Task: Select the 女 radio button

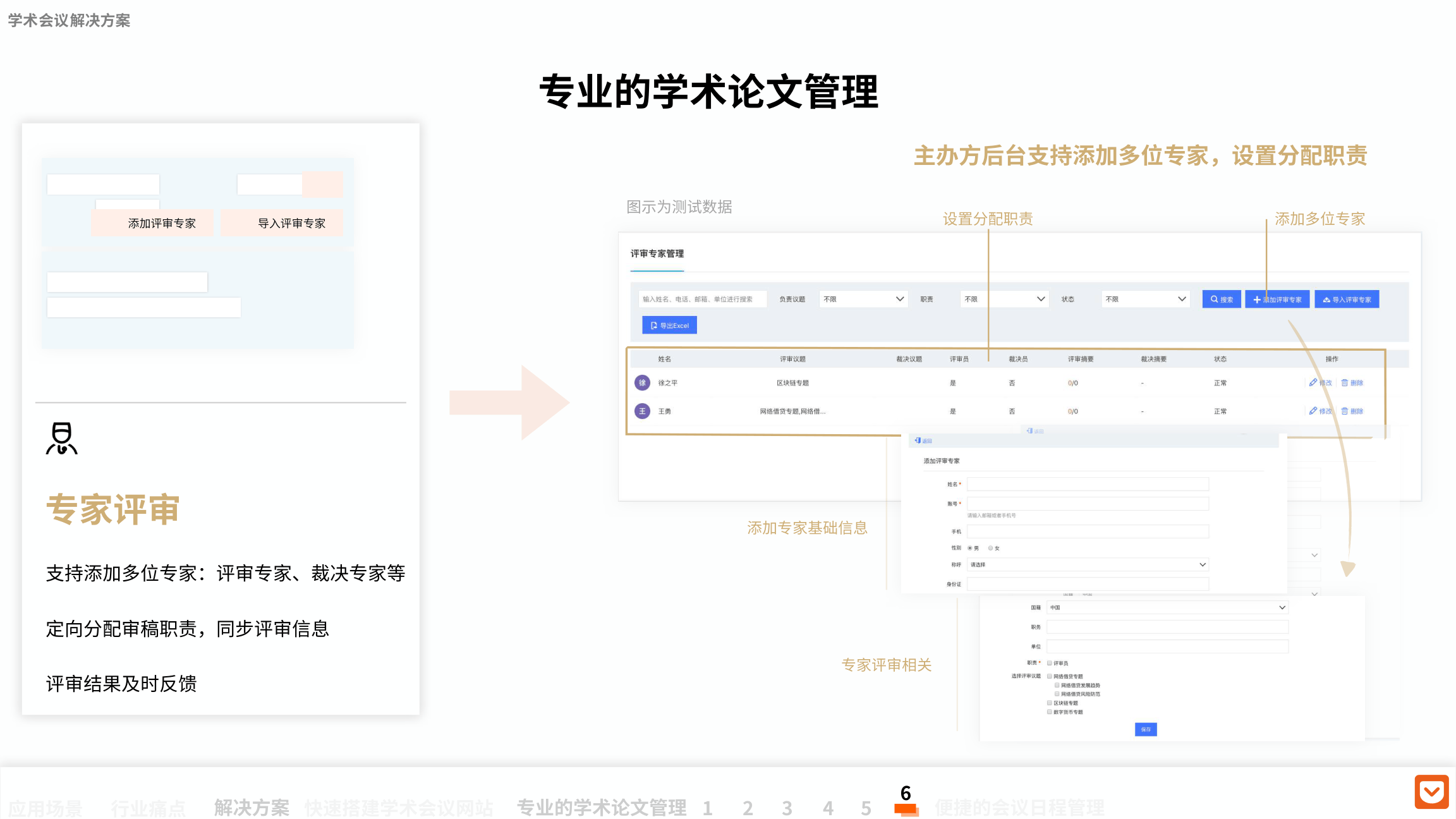Action: (x=990, y=548)
